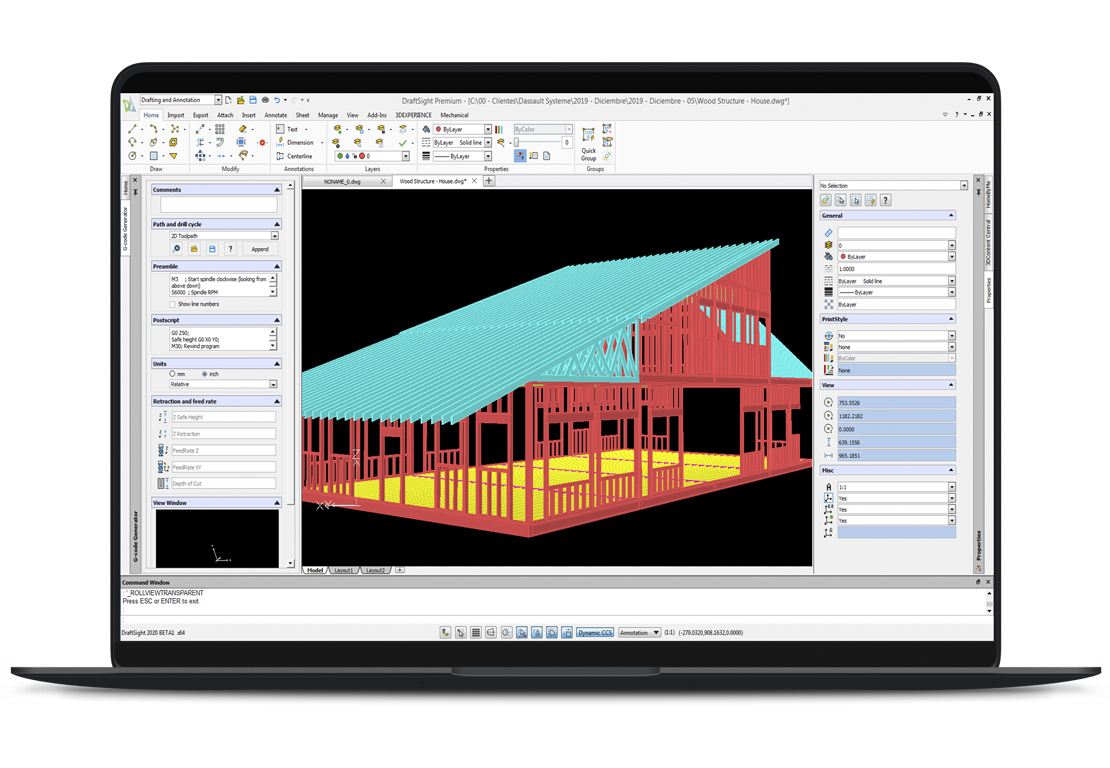Toggle Entity Snap in status bar
The width and height of the screenshot is (1110, 768).
click(x=522, y=632)
